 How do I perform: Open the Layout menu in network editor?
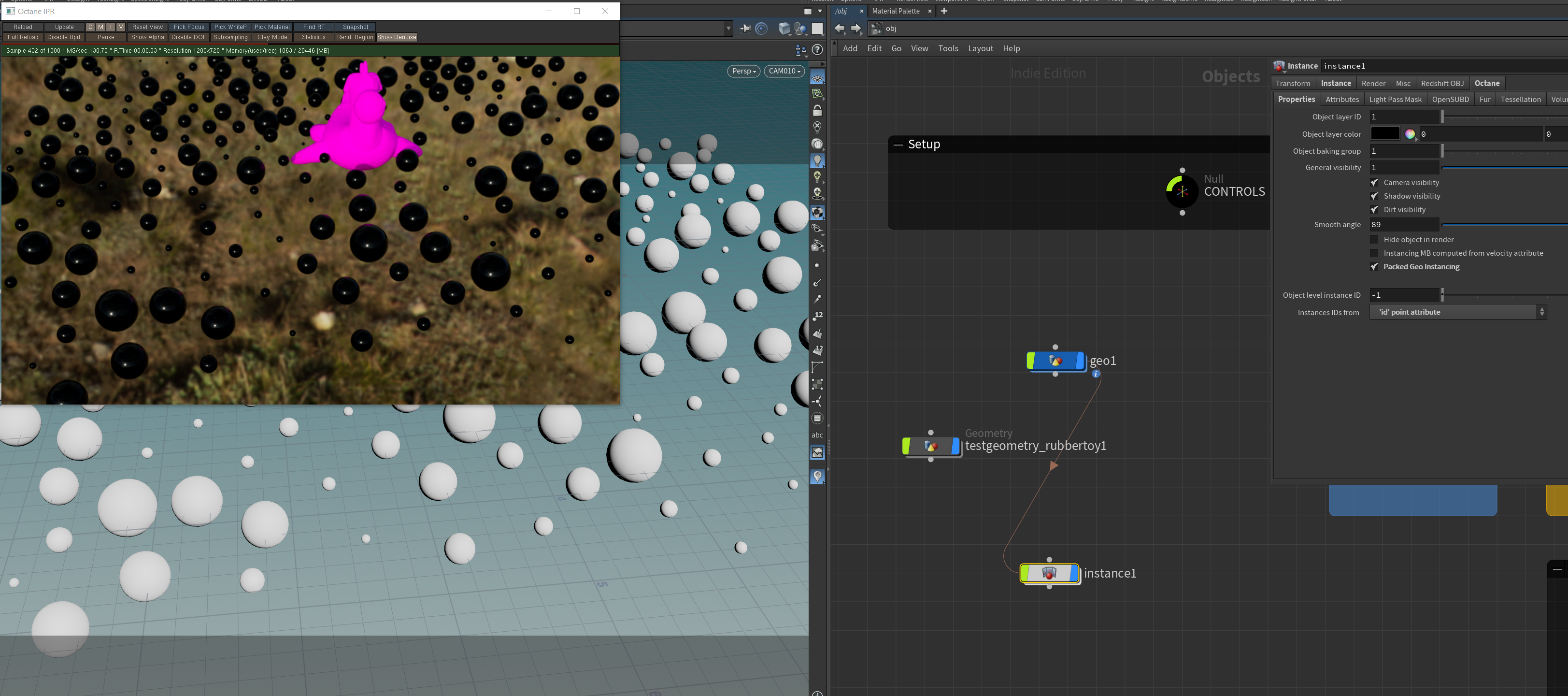point(980,49)
